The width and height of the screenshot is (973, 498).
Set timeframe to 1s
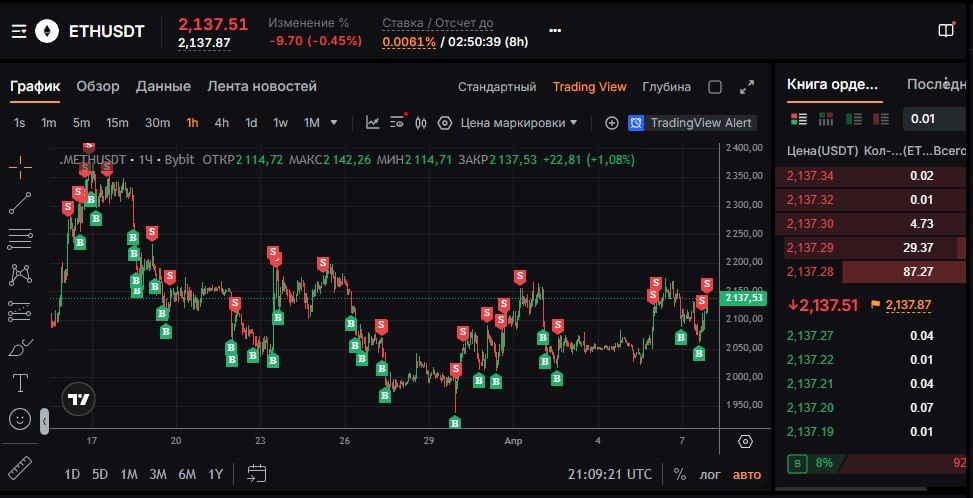[x=19, y=123]
